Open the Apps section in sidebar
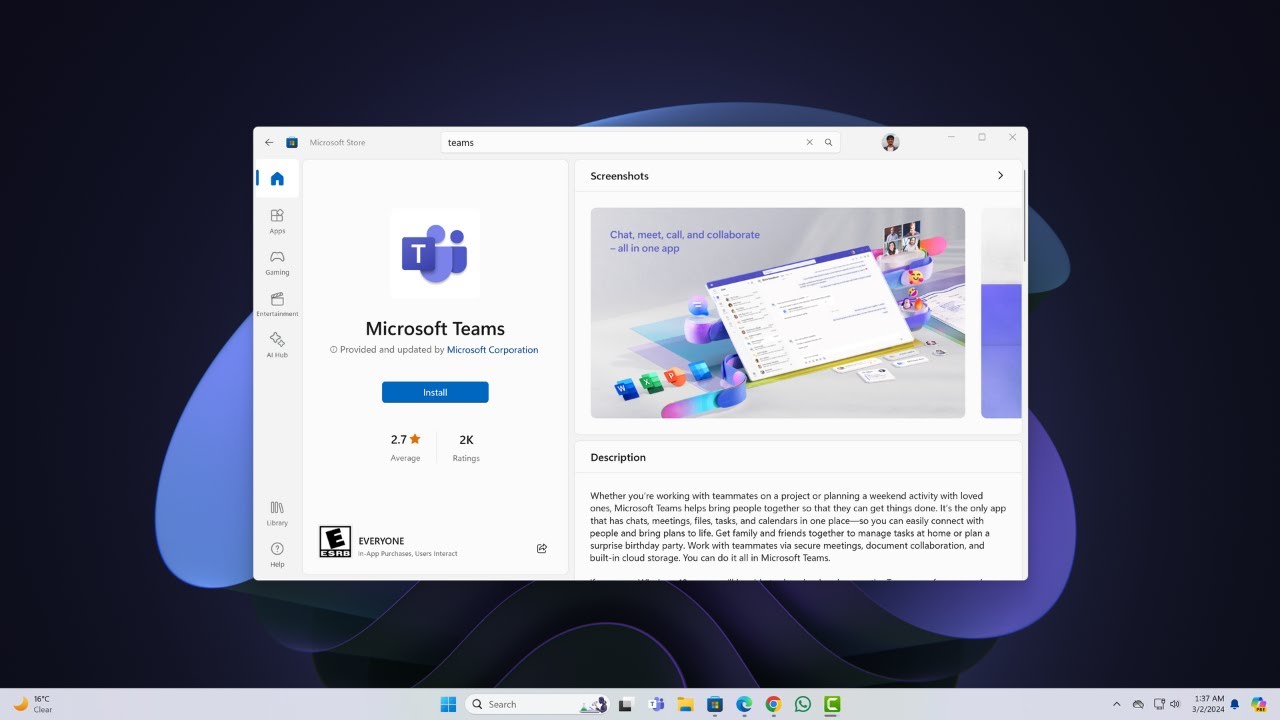Image resolution: width=1280 pixels, height=720 pixels. [x=277, y=221]
